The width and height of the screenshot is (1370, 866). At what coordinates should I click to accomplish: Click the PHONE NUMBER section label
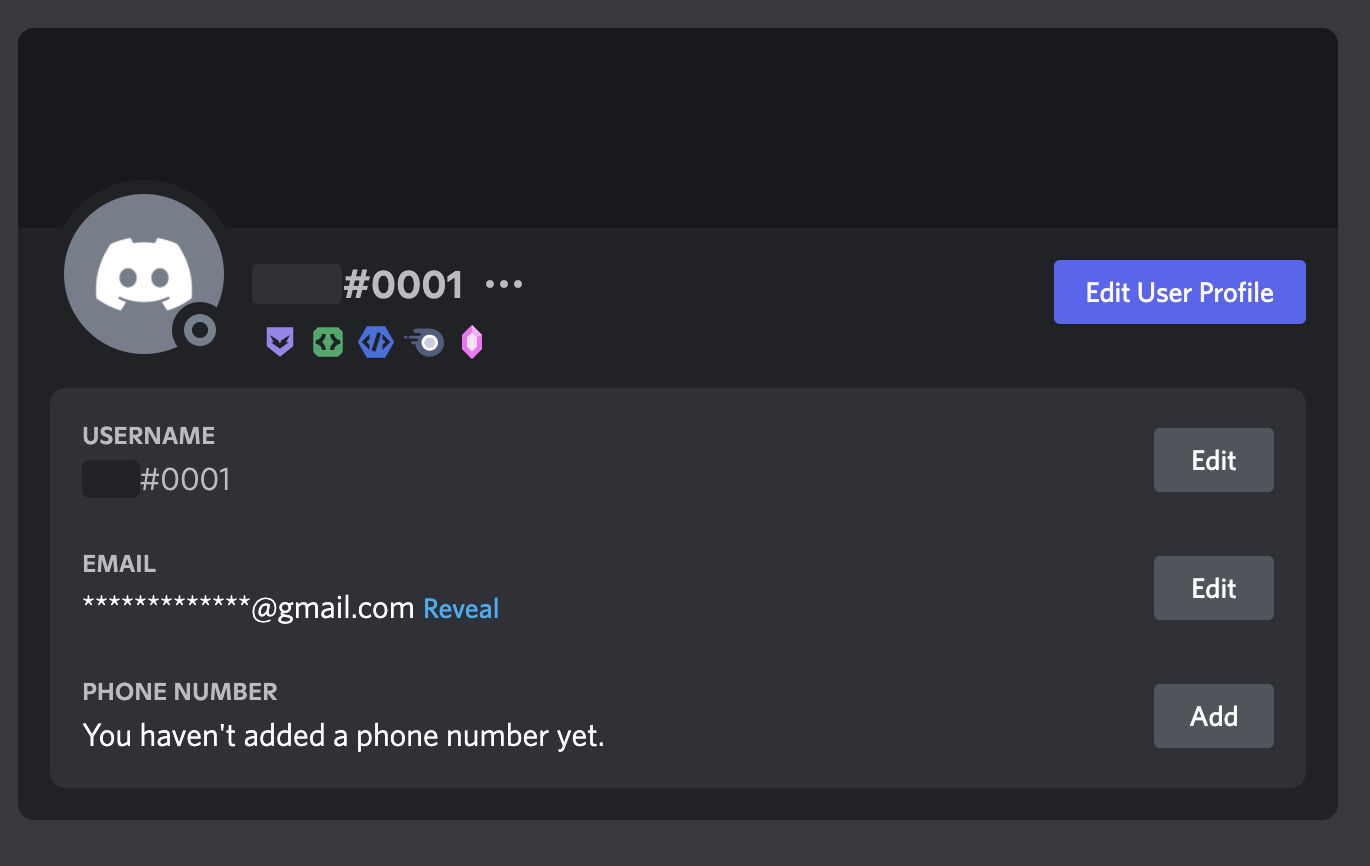point(180,692)
